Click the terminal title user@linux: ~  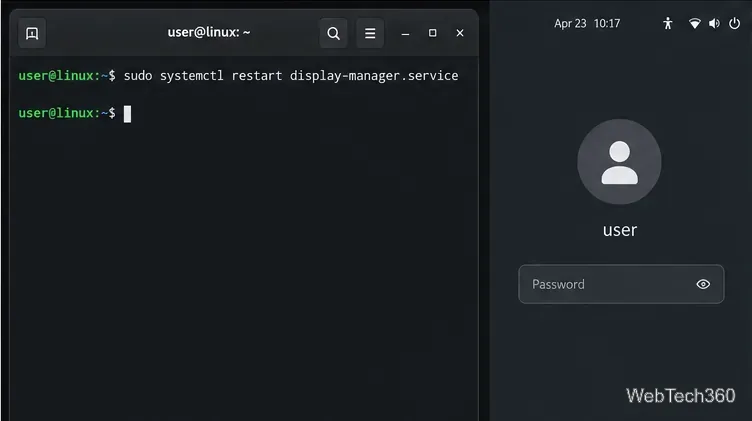point(209,32)
